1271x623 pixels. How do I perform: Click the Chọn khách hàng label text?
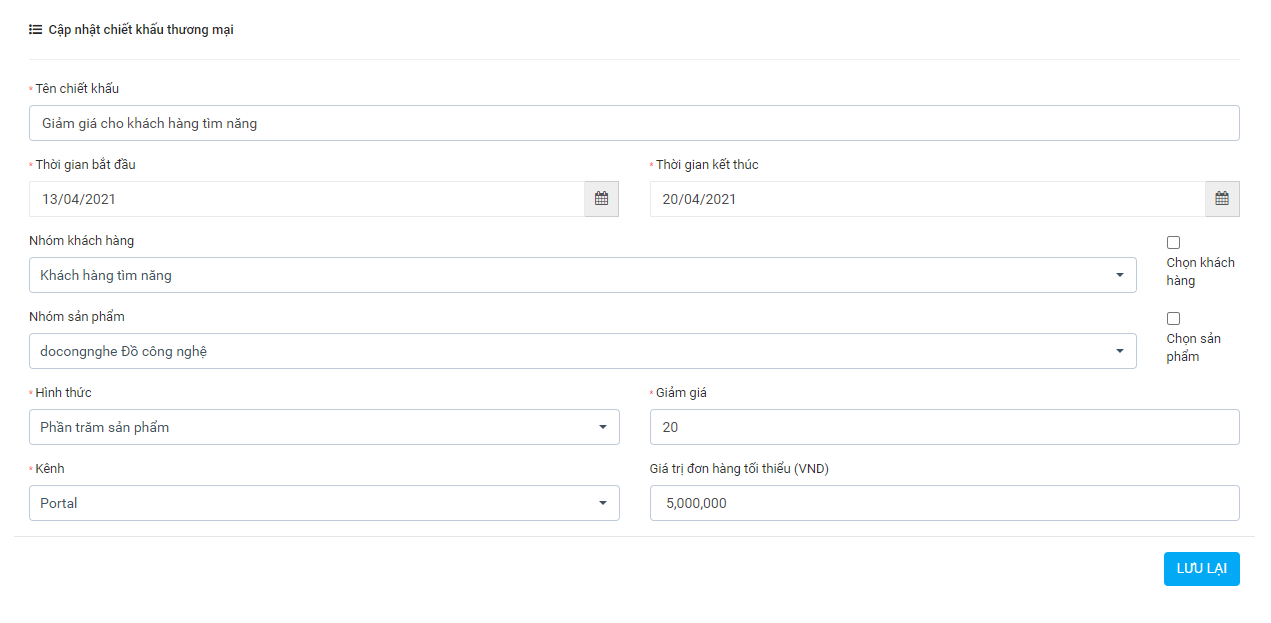tap(1200, 271)
